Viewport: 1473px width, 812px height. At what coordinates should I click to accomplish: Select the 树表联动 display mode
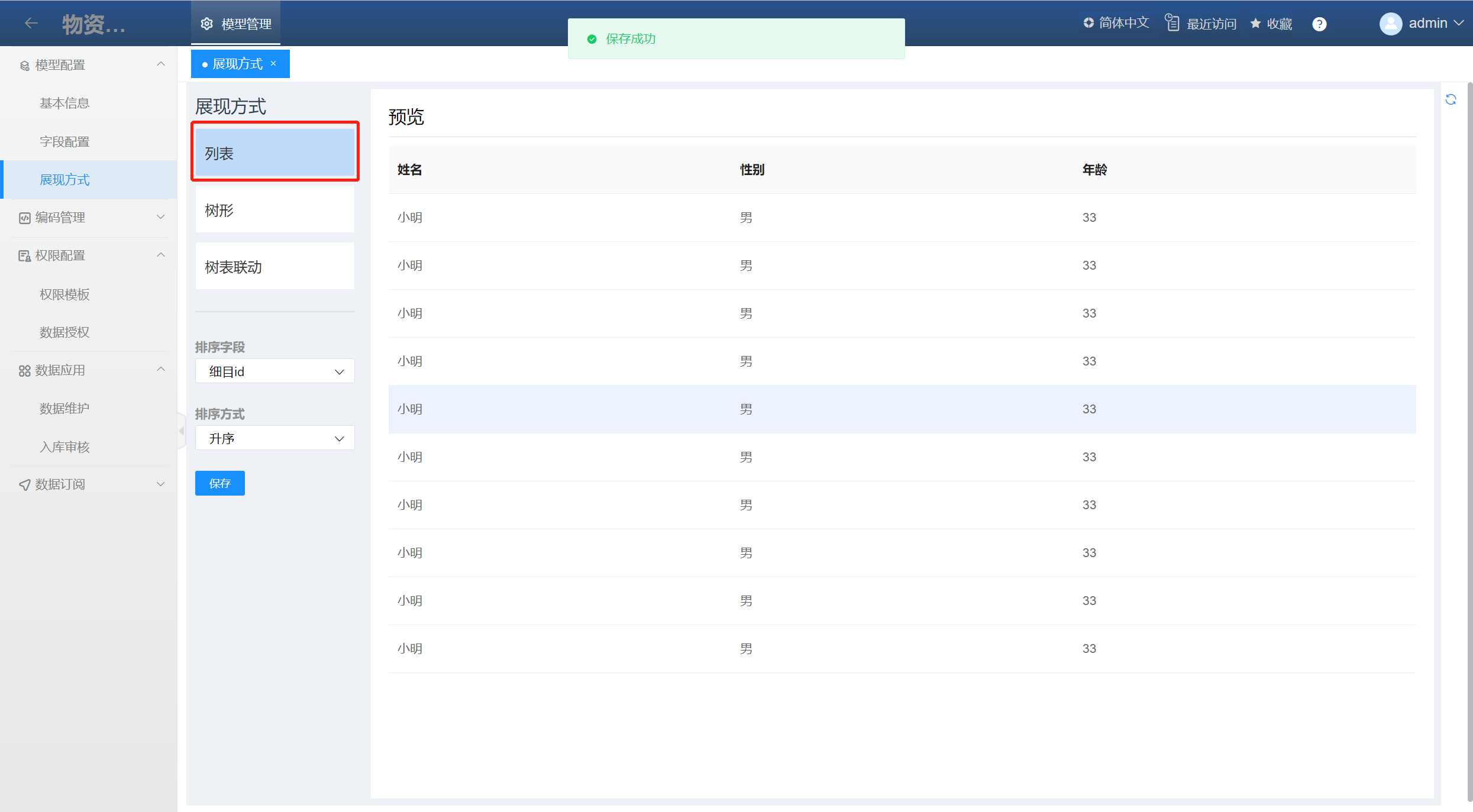click(x=275, y=267)
